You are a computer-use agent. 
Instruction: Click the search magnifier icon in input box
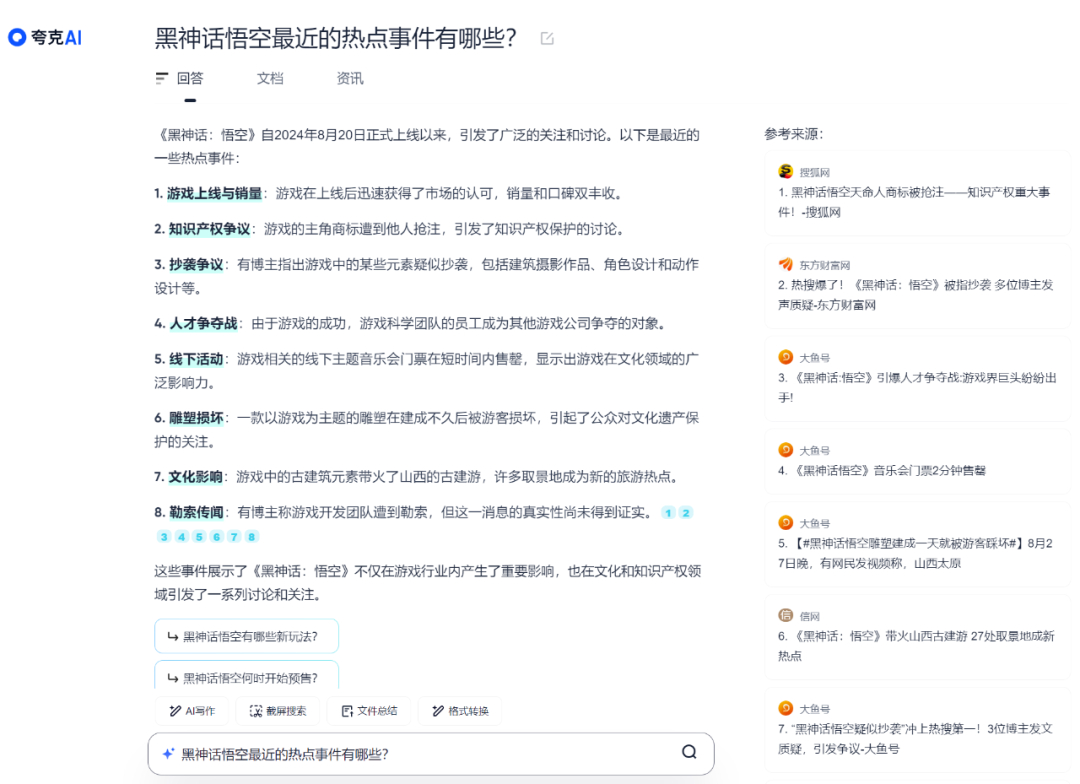[689, 752]
